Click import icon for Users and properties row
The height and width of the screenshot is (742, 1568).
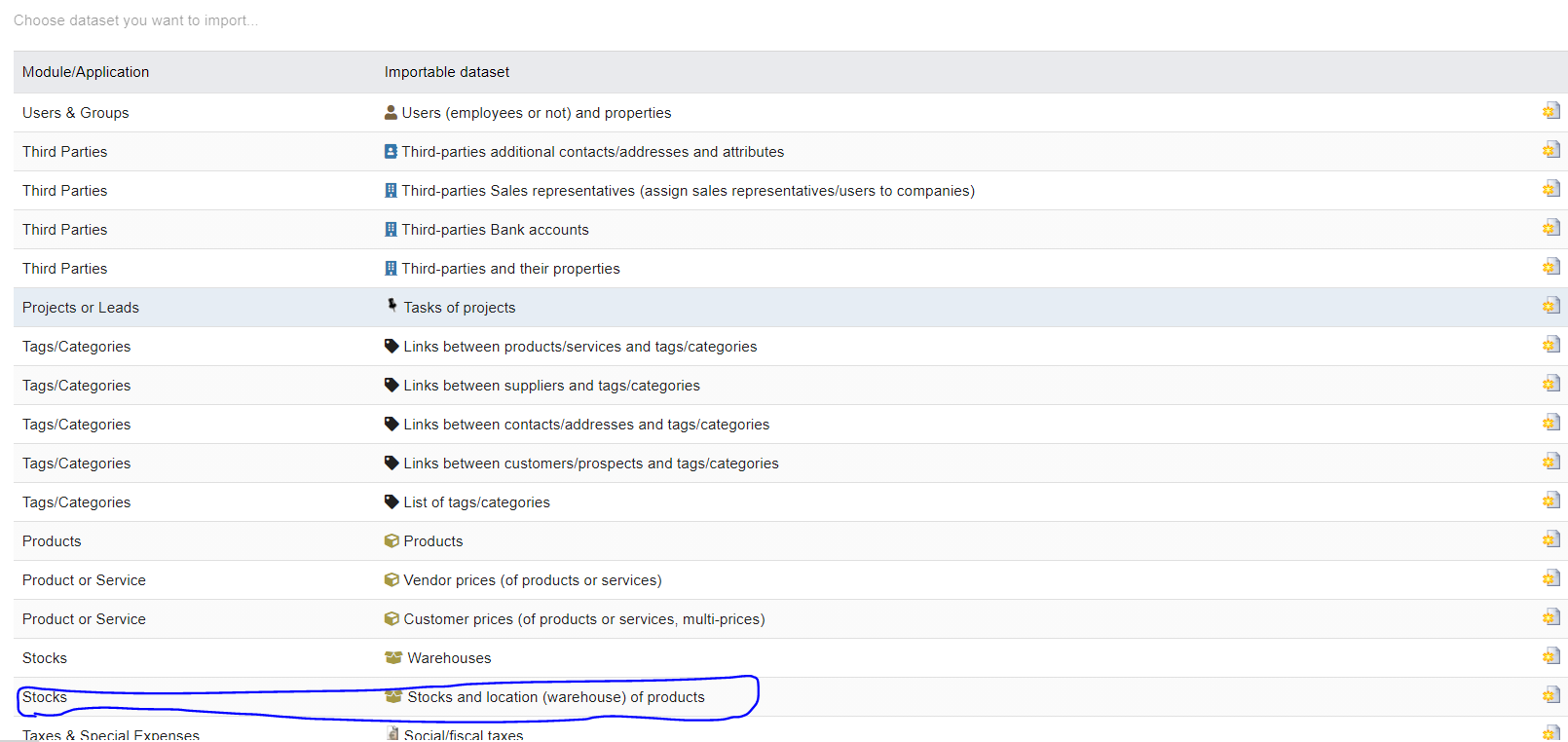coord(1550,111)
